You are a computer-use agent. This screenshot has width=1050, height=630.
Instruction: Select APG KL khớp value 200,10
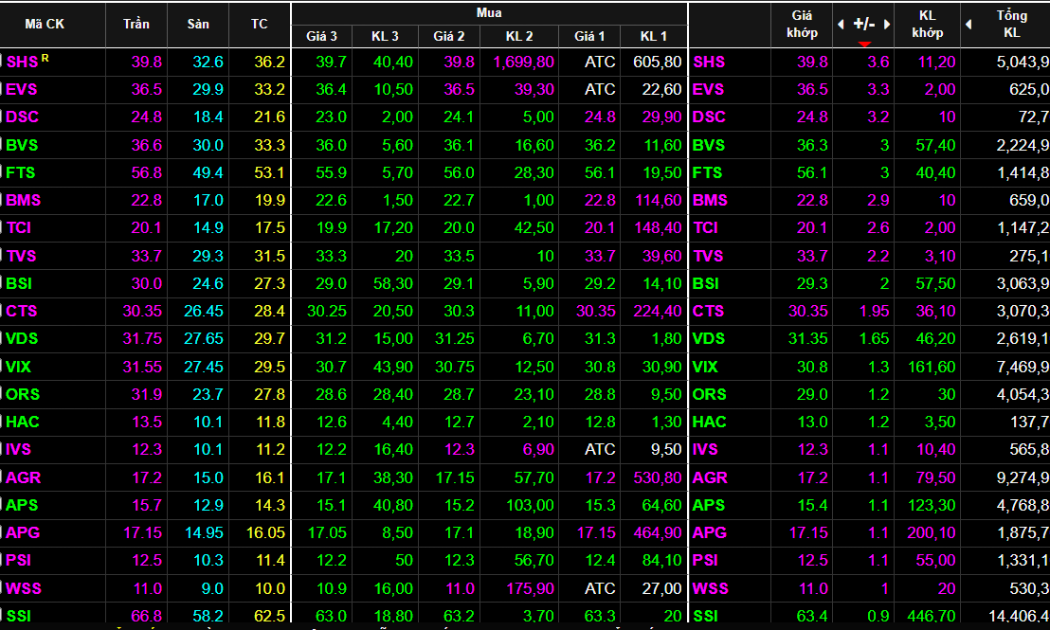[x=931, y=532]
